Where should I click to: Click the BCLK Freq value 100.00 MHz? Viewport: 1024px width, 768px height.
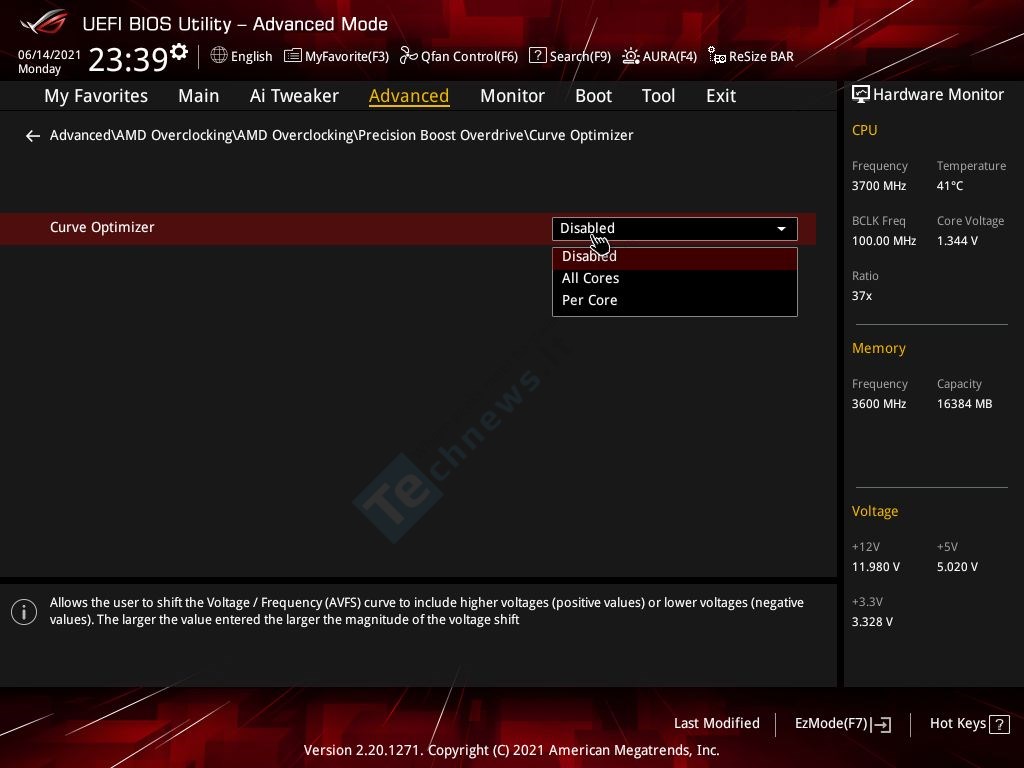[884, 241]
